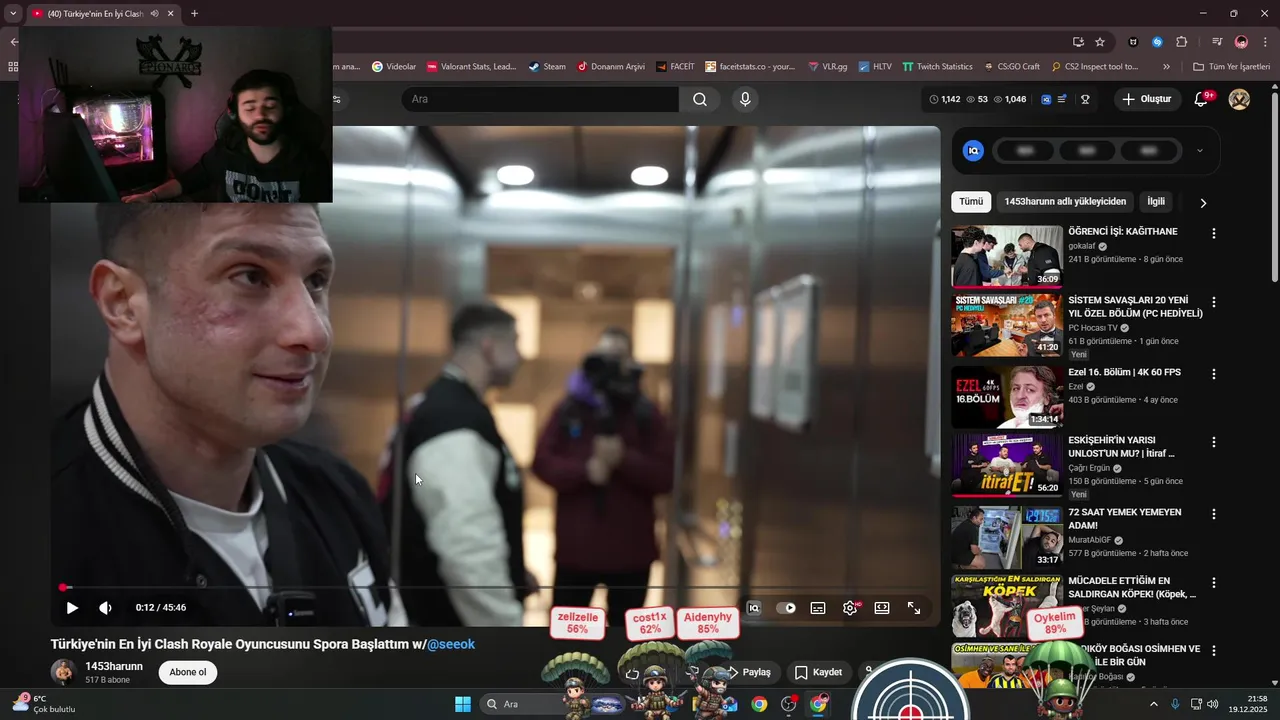The width and height of the screenshot is (1280, 720).
Task: Open the @seeok mention link
Action: click(451, 644)
